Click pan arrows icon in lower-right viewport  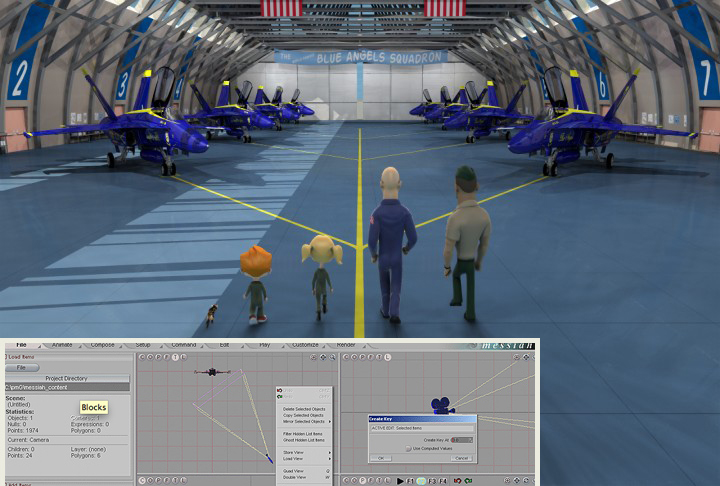click(x=517, y=481)
